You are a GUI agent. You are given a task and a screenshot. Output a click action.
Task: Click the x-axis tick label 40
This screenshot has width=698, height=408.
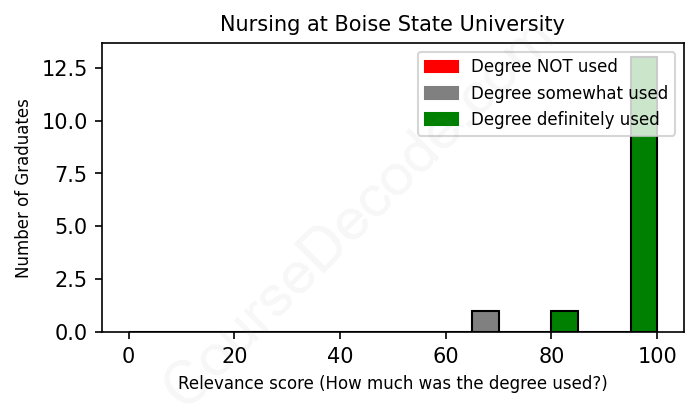(340, 356)
